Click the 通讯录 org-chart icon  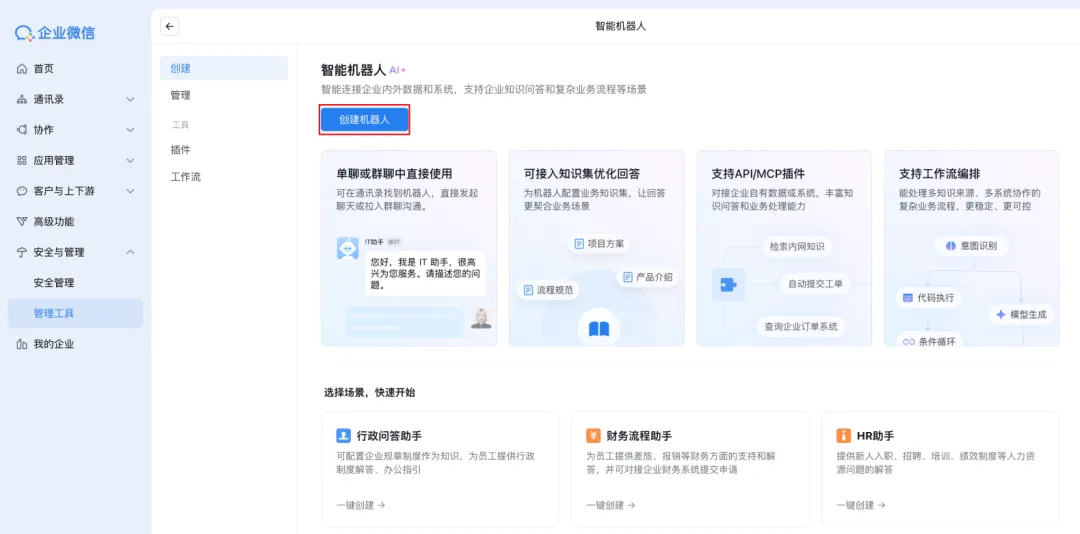click(21, 99)
